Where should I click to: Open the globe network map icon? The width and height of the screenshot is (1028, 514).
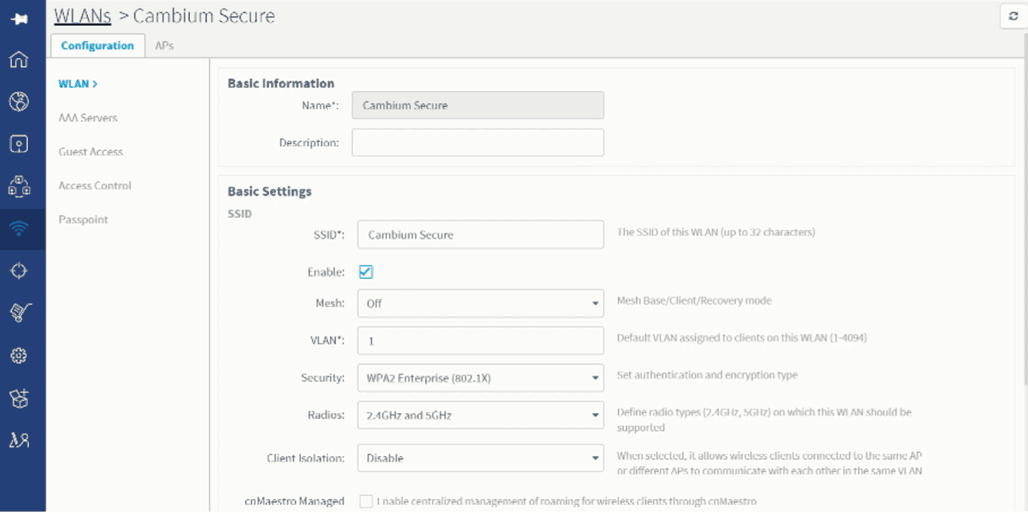(x=19, y=102)
